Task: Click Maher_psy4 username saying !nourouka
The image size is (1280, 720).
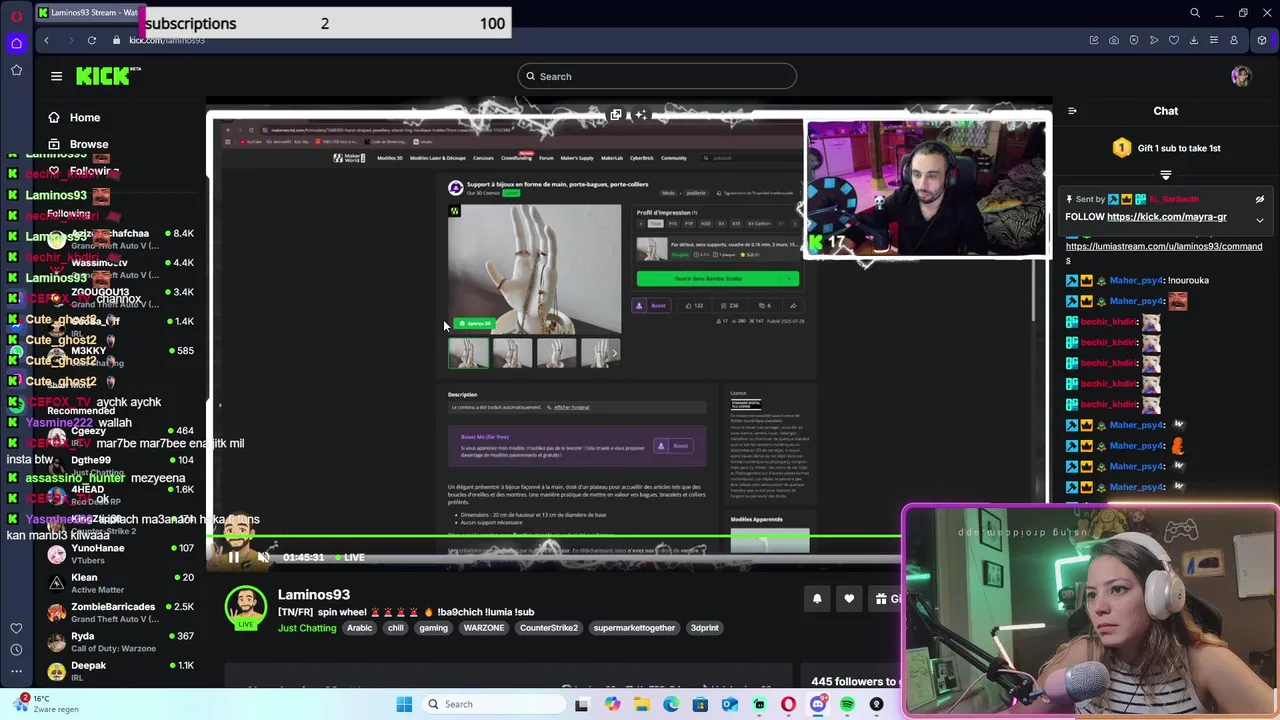Action: (x=1136, y=280)
